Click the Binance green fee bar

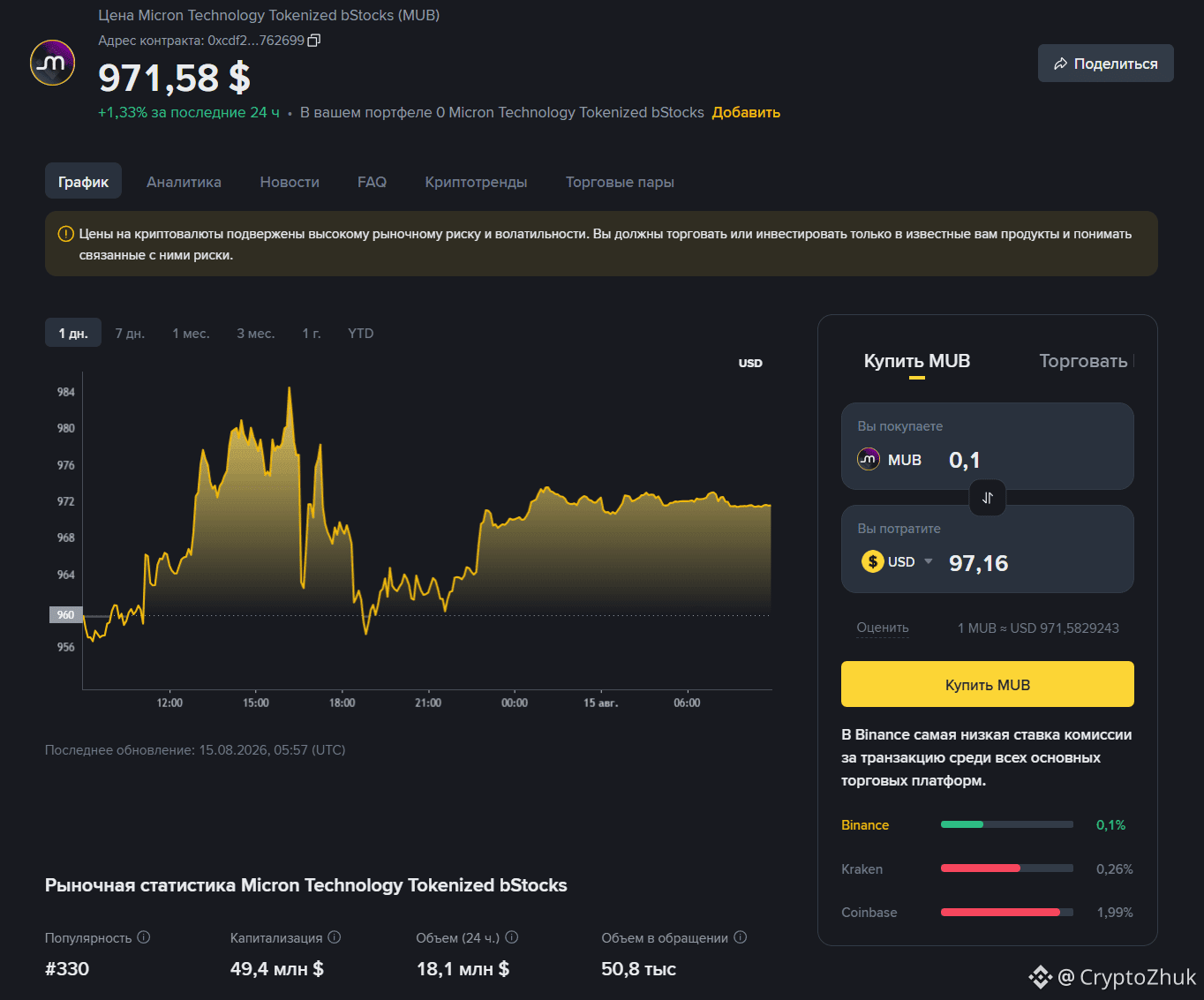point(962,824)
